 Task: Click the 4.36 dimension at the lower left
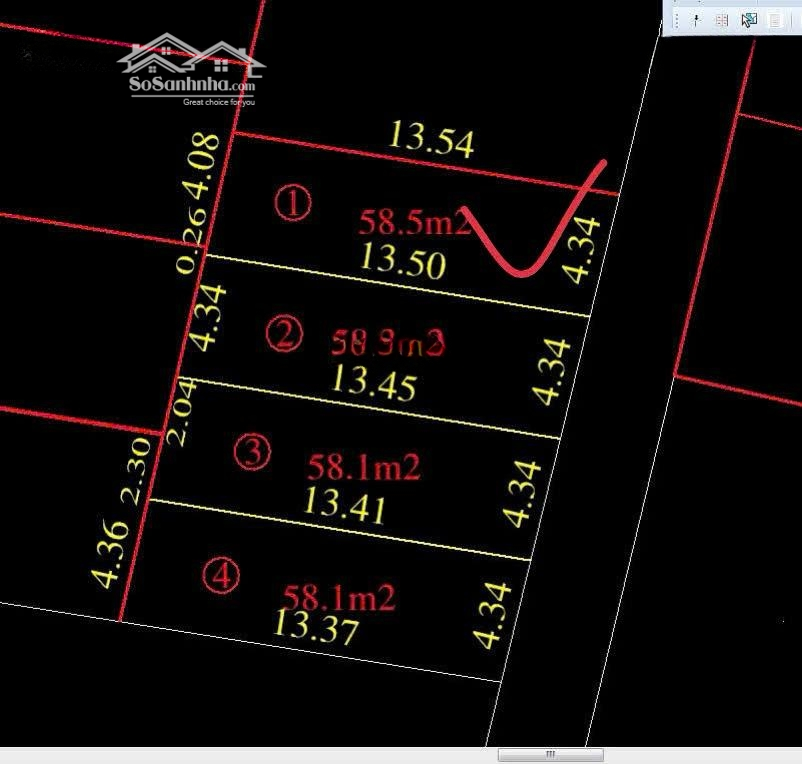coord(109,553)
